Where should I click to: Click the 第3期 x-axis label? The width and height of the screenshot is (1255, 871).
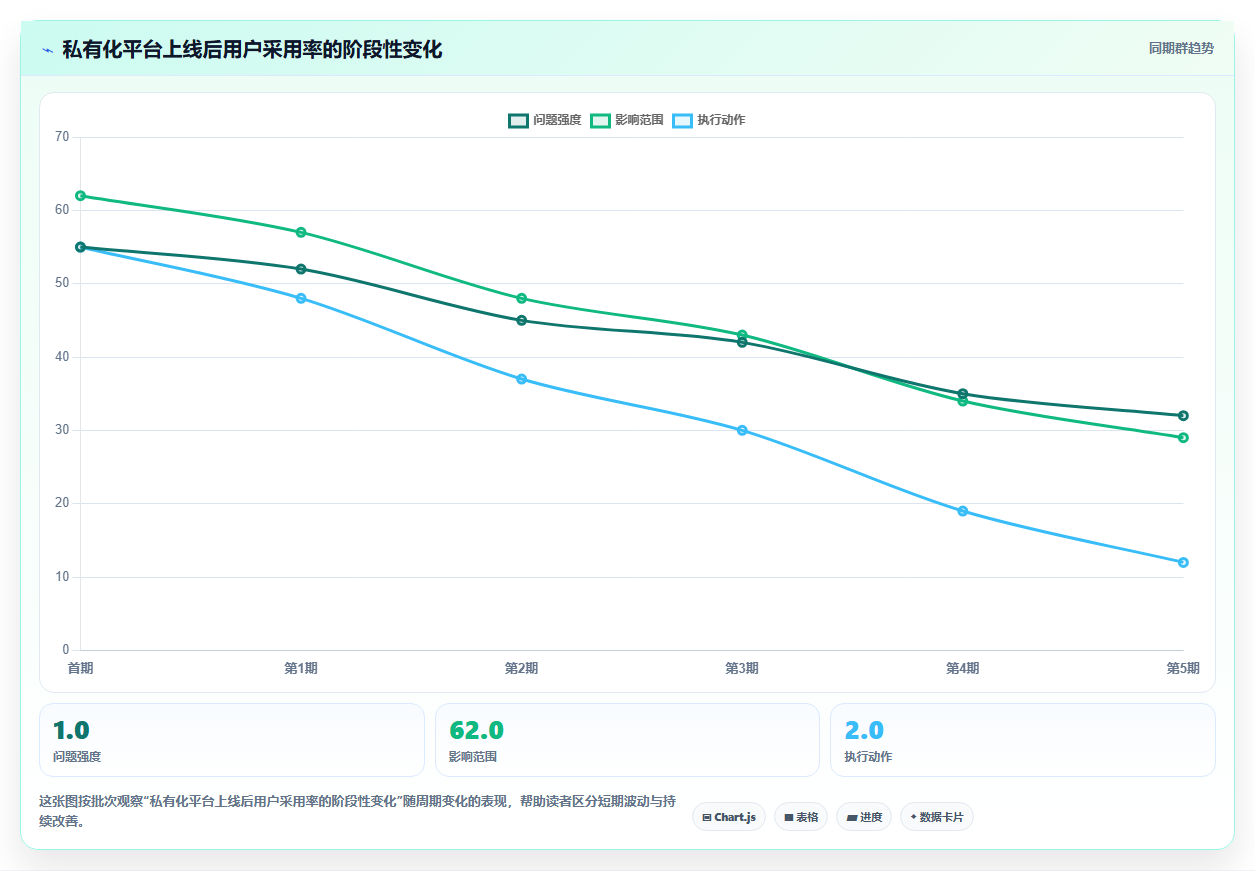click(x=742, y=669)
